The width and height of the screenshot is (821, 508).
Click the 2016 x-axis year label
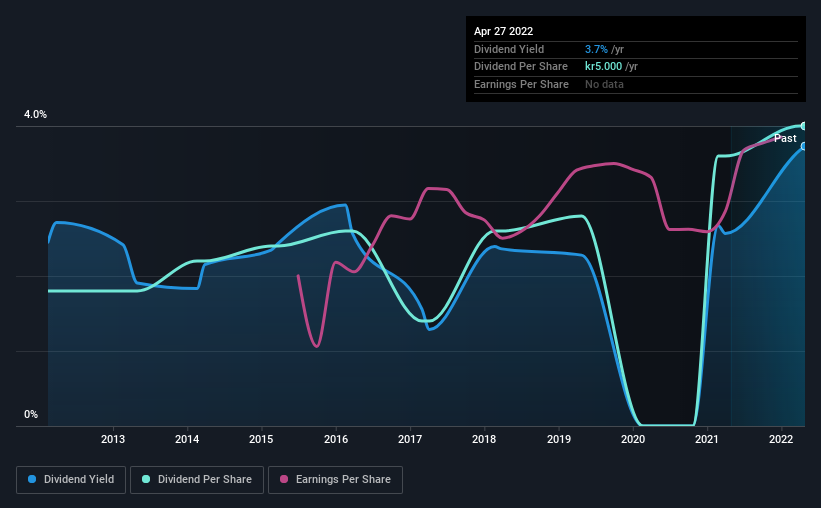tap(336, 439)
